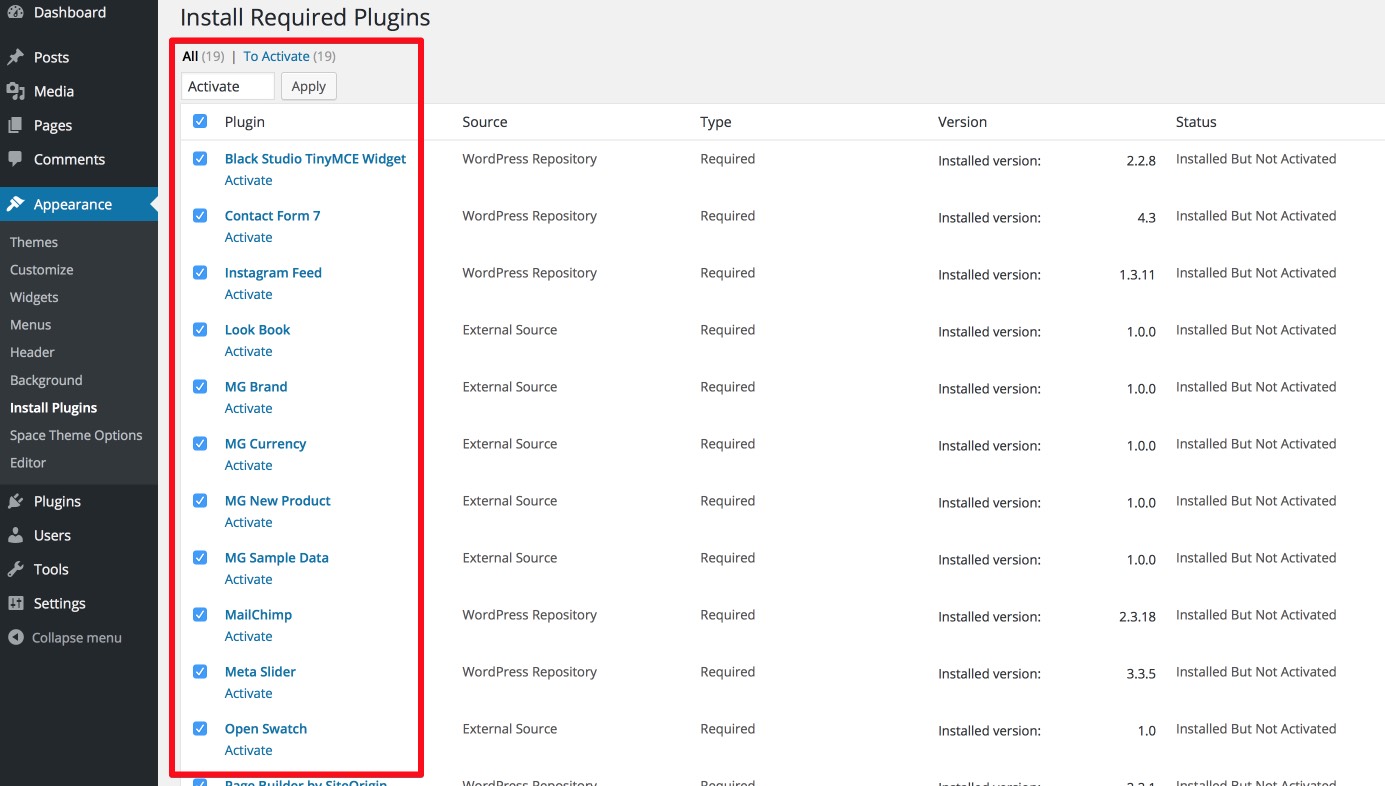Go to Themes submenu
This screenshot has width=1385, height=786.
point(34,242)
